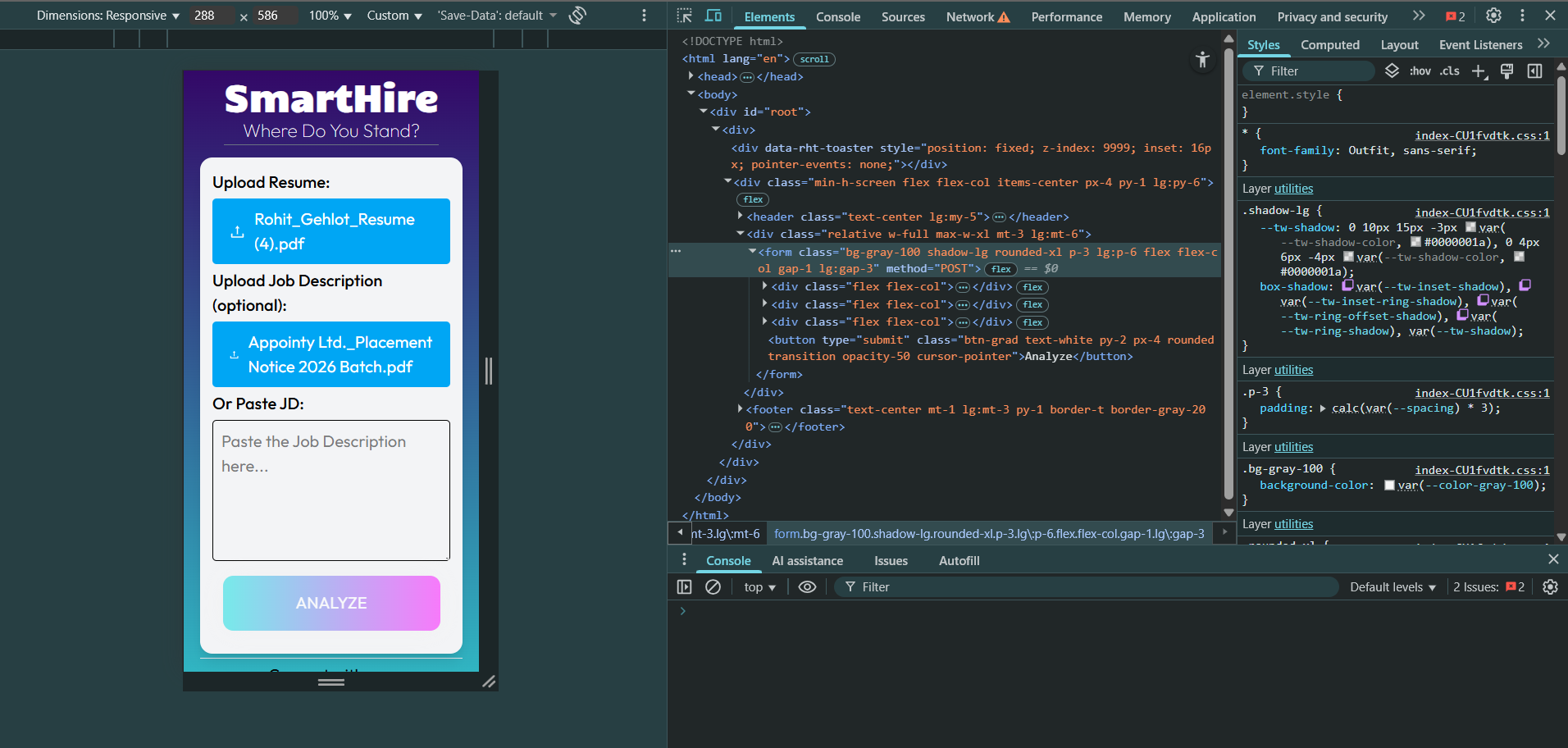Toggle computed styles sidebar icon
The height and width of the screenshot is (748, 1568).
1534,71
